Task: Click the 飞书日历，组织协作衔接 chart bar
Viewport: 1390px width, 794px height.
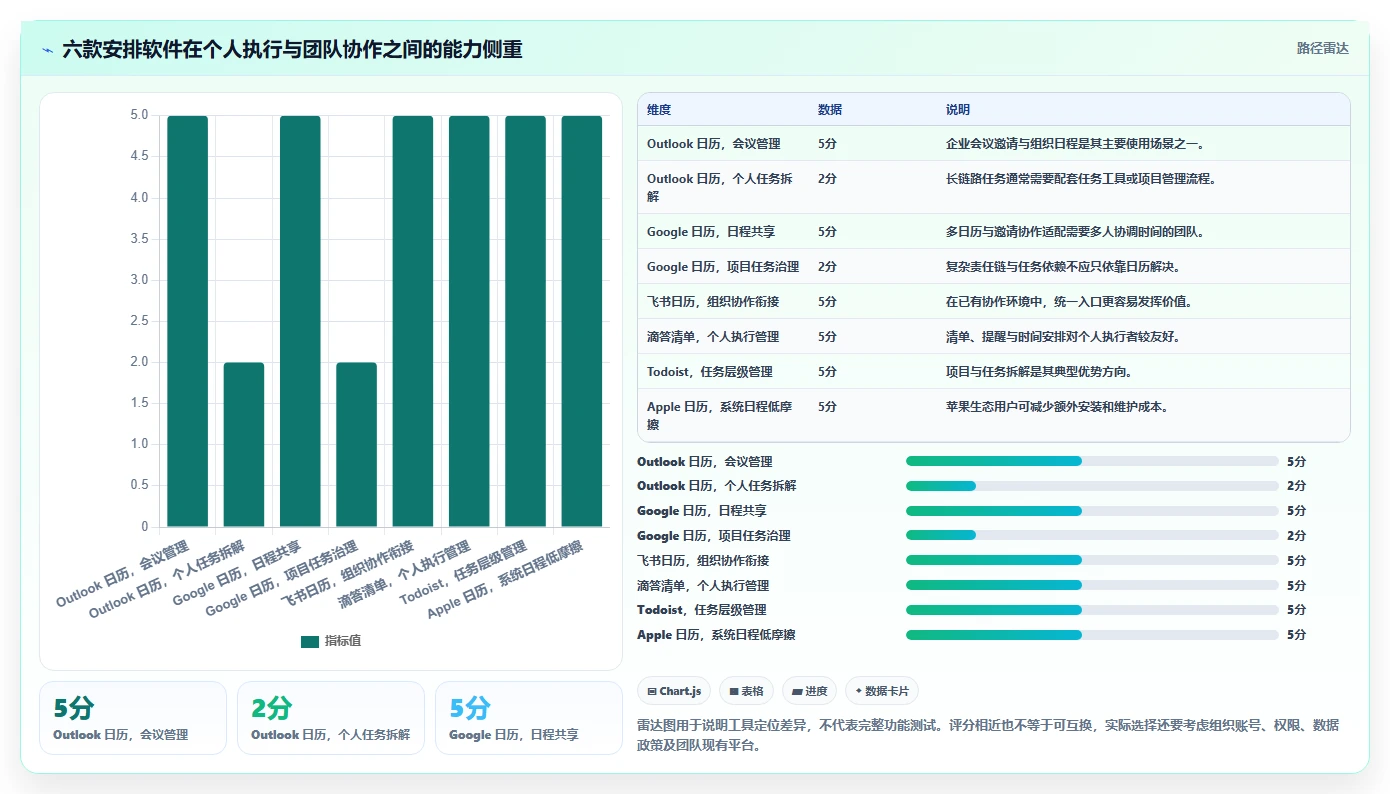Action: pyautogui.click(x=413, y=321)
